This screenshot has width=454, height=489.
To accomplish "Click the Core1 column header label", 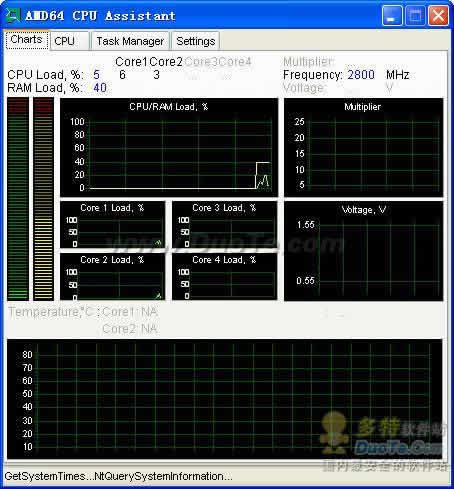I will click(x=131, y=62).
